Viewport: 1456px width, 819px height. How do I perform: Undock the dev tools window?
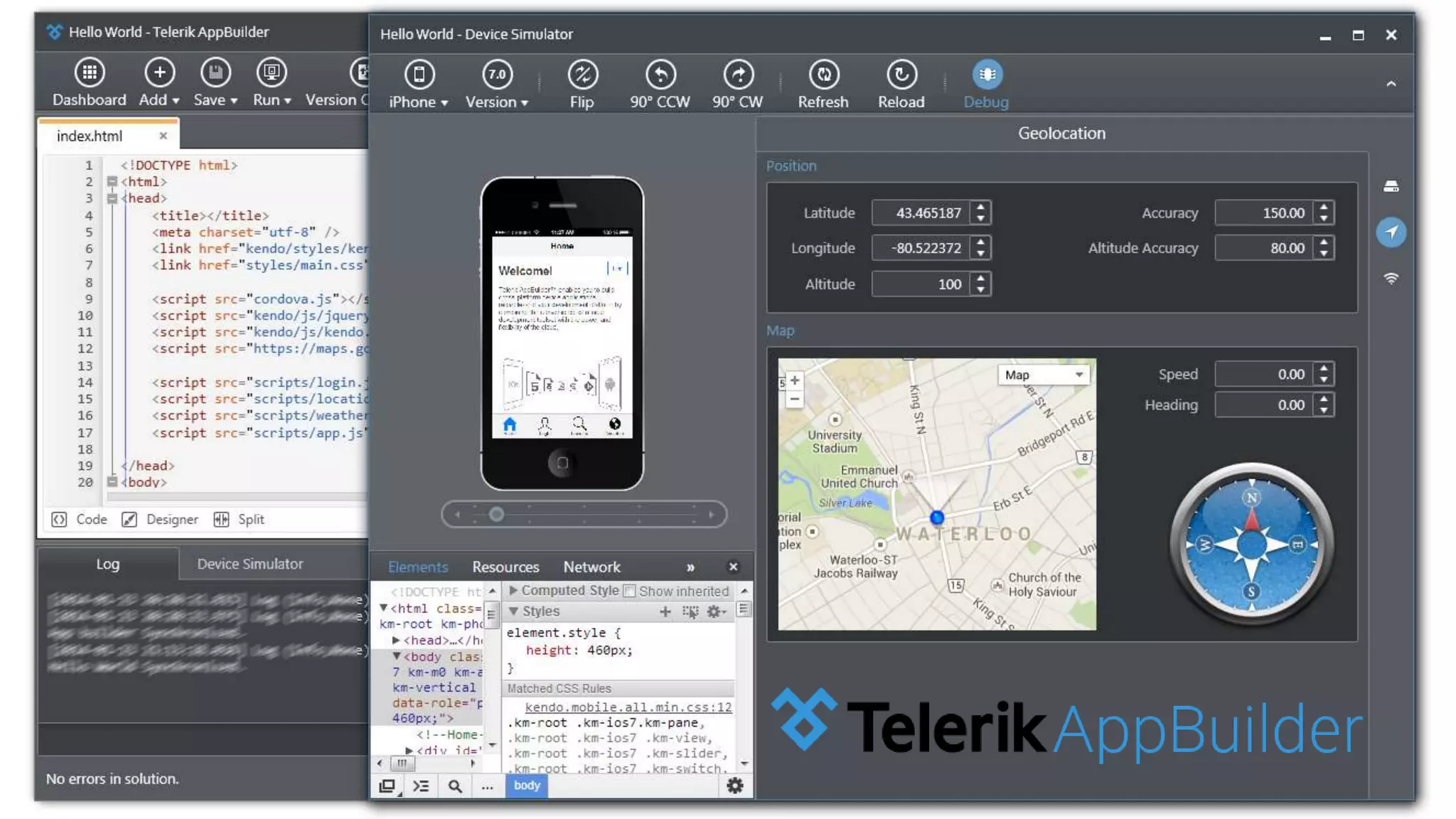(x=387, y=786)
